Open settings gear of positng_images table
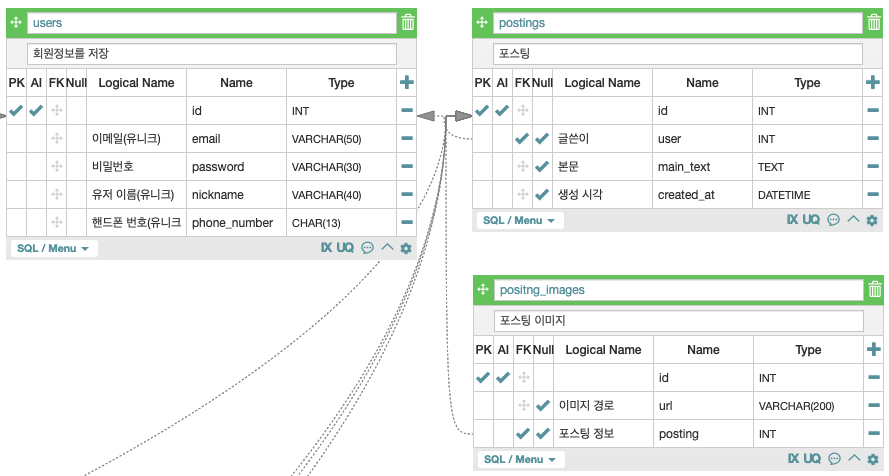 (873, 459)
